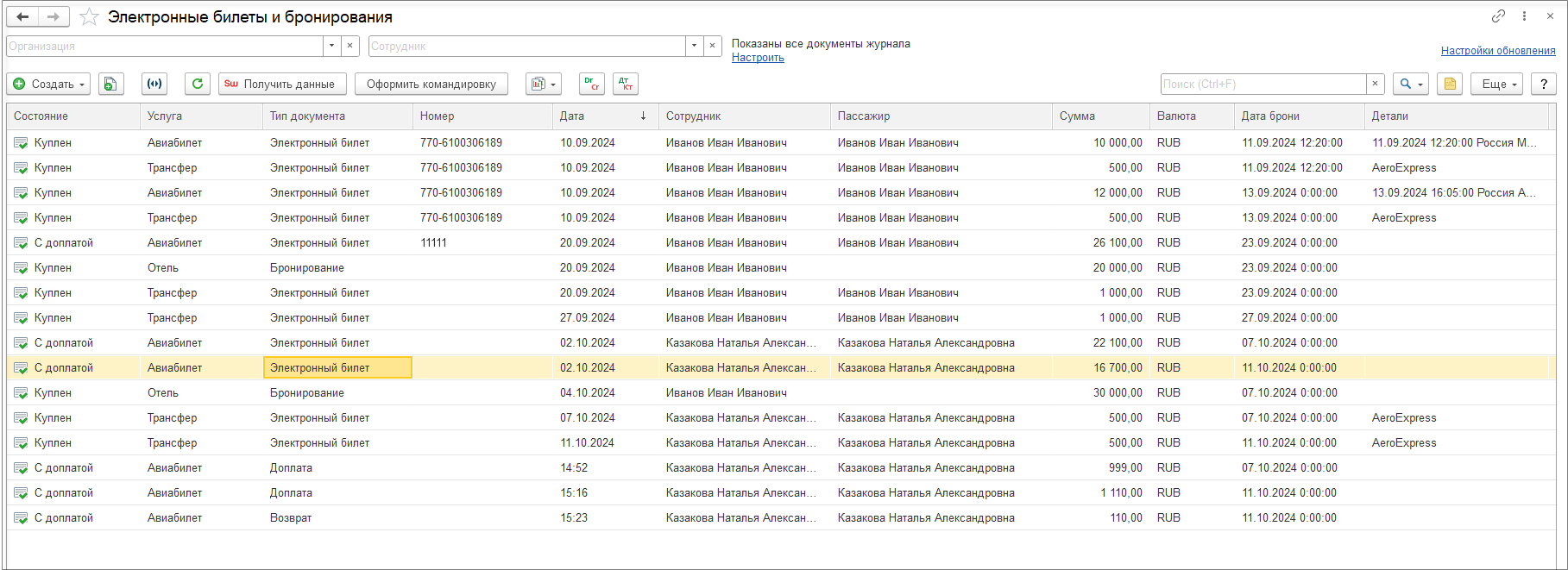Open the Настройки обновления link
1568x570 pixels.
pos(1497,51)
